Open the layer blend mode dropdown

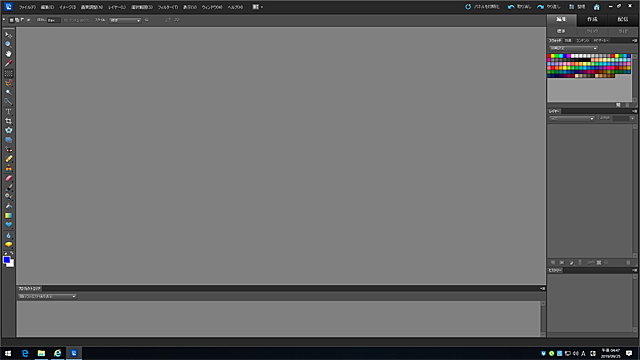[571, 118]
